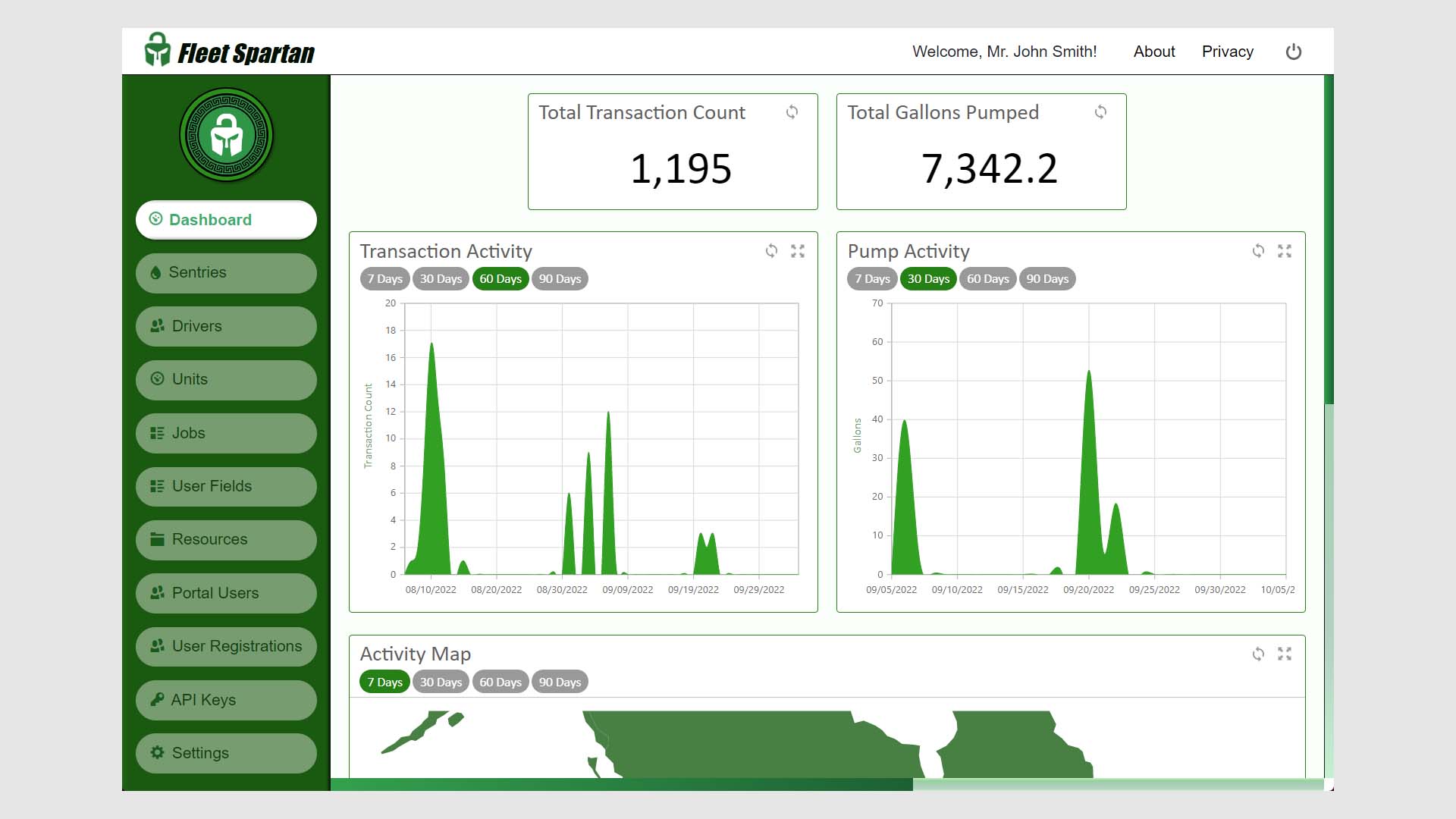Open the API Keys sidebar page

[x=226, y=700]
